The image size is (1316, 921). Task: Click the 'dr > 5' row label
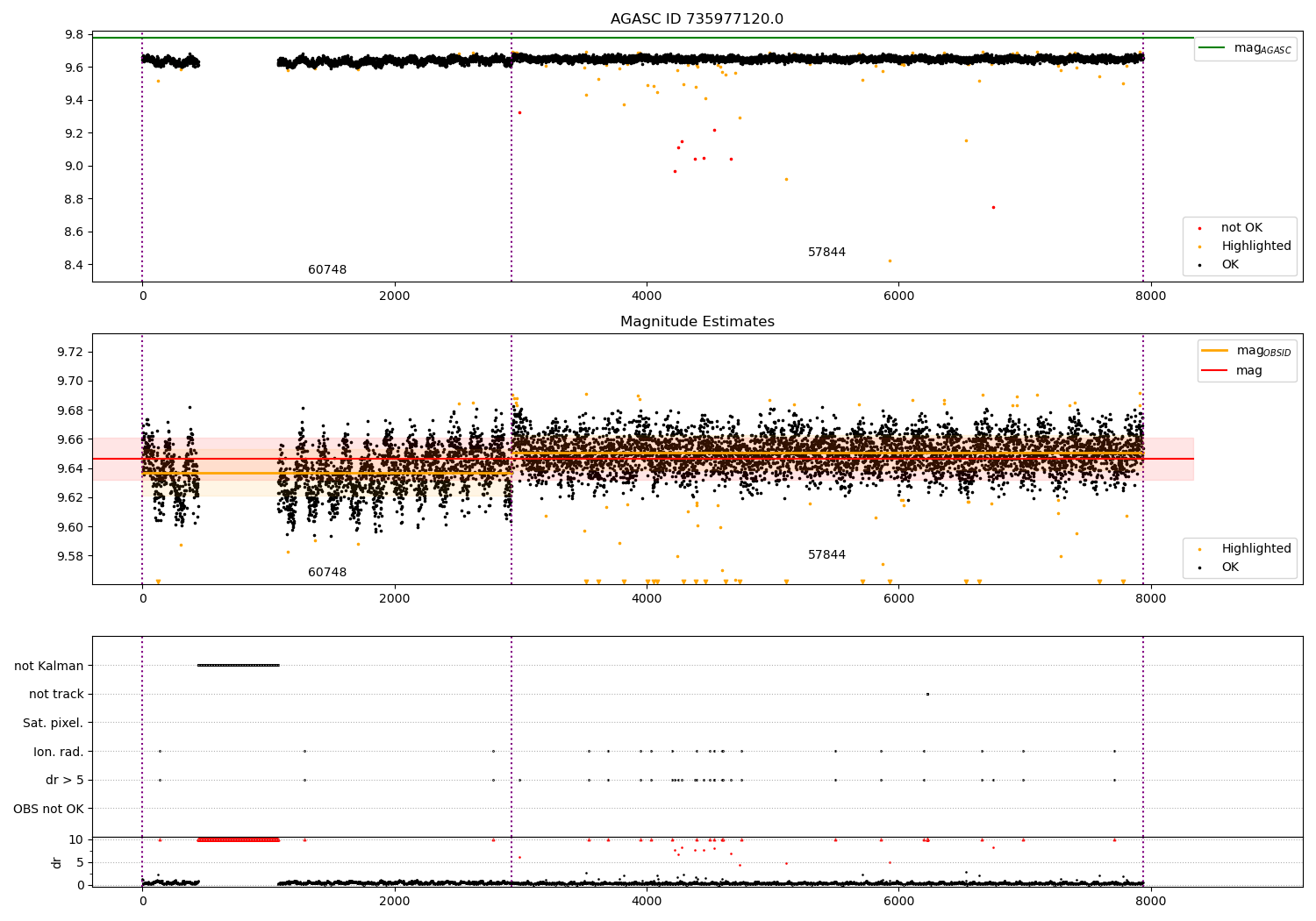pyautogui.click(x=65, y=781)
